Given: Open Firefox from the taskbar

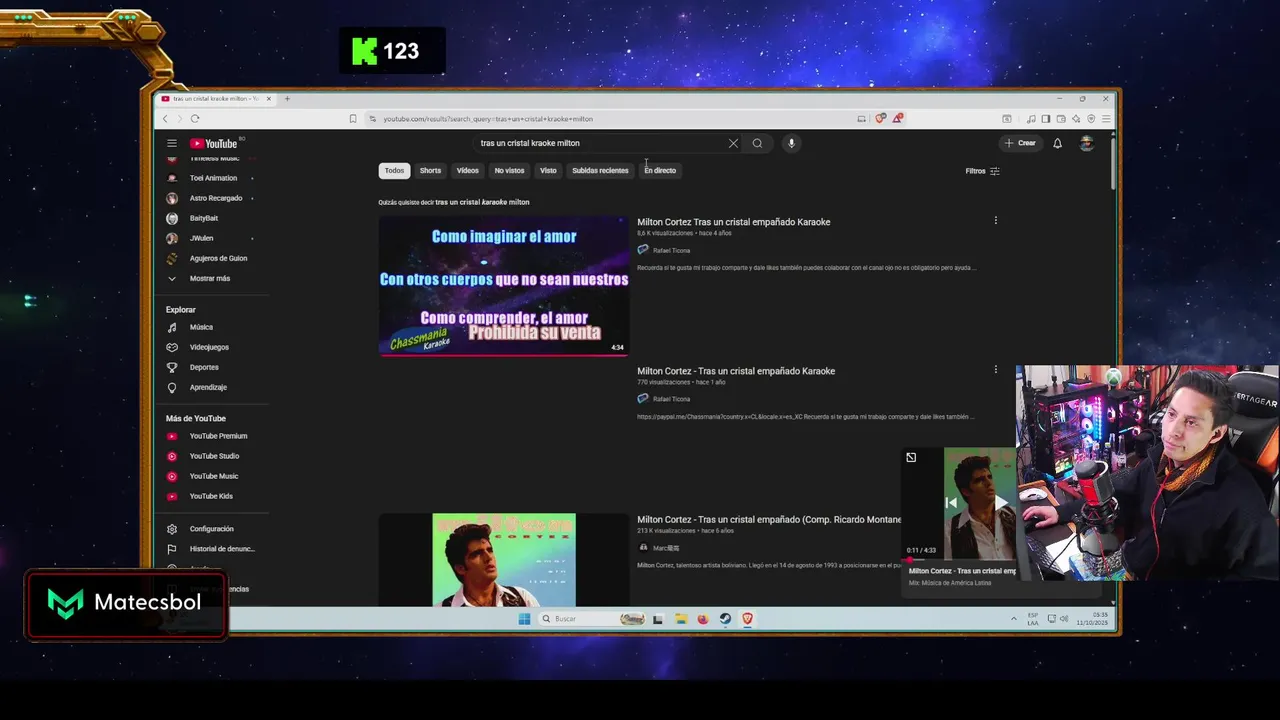Looking at the screenshot, I should coord(703,619).
